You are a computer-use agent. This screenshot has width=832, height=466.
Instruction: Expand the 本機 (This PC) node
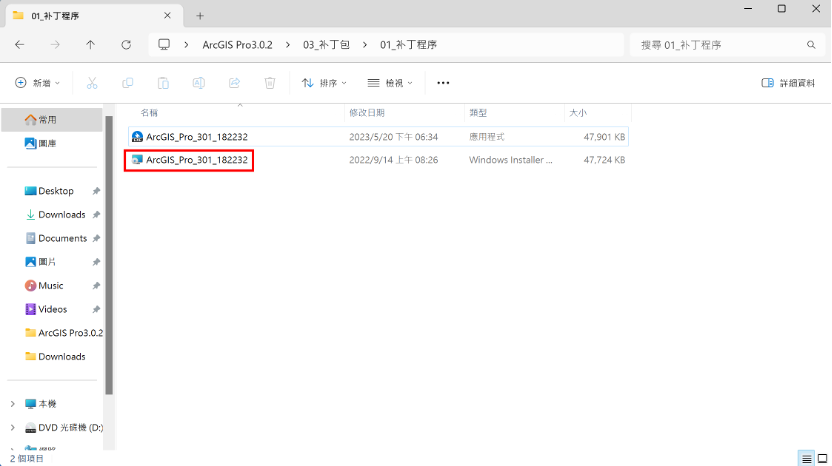pos(13,404)
